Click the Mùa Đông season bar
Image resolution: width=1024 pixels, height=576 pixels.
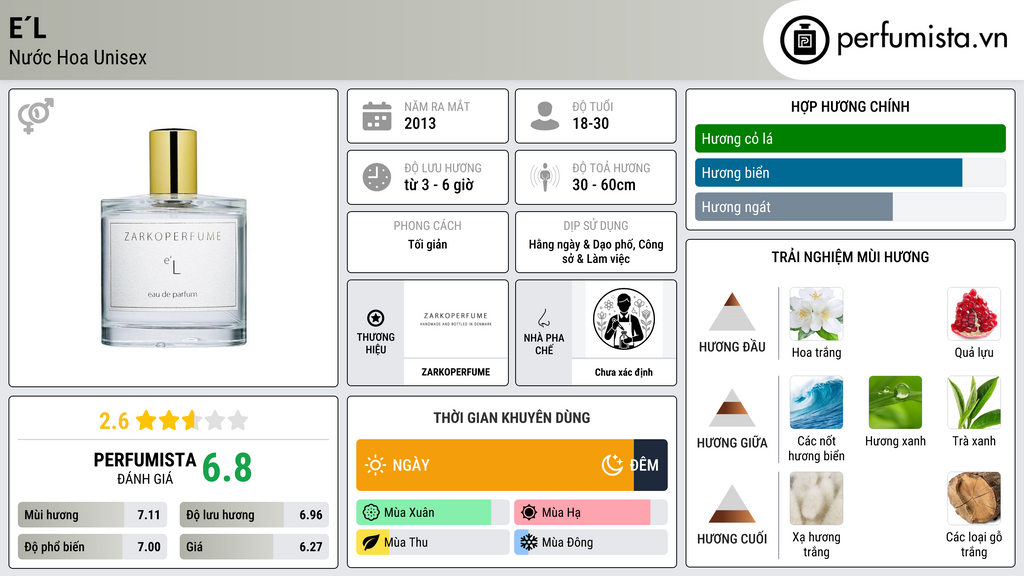point(591,542)
